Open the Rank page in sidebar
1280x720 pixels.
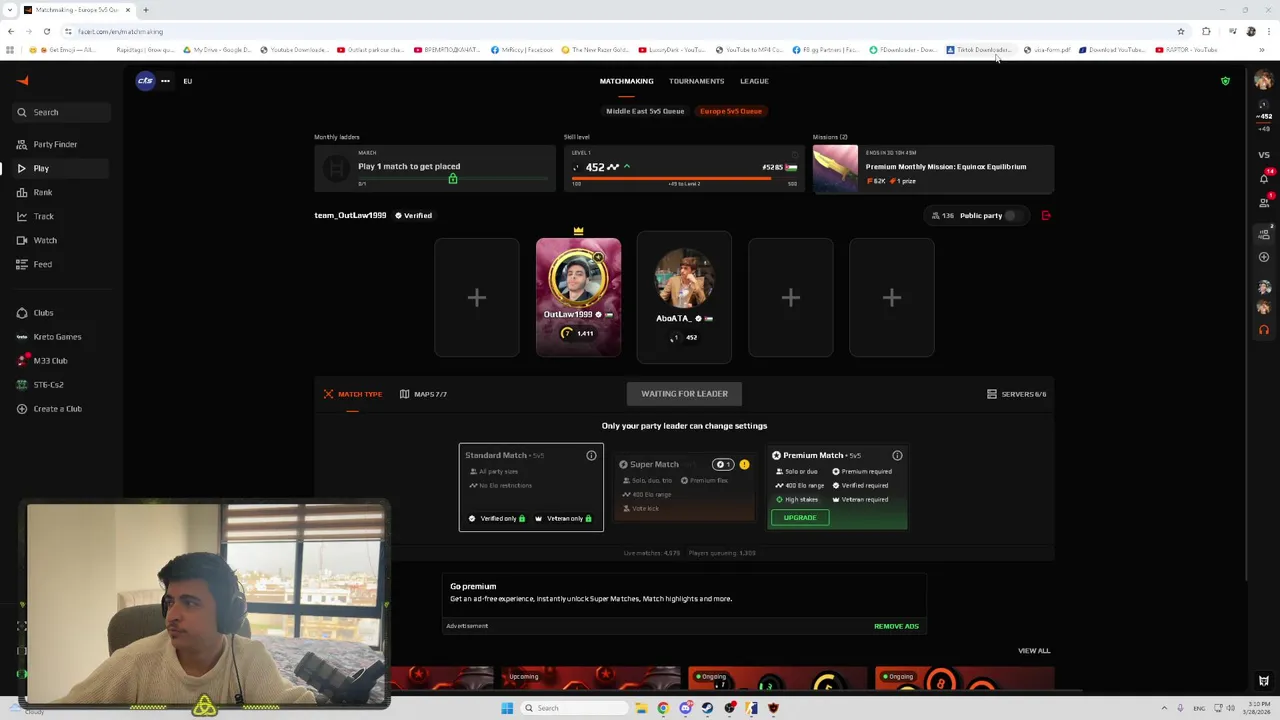click(34, 192)
